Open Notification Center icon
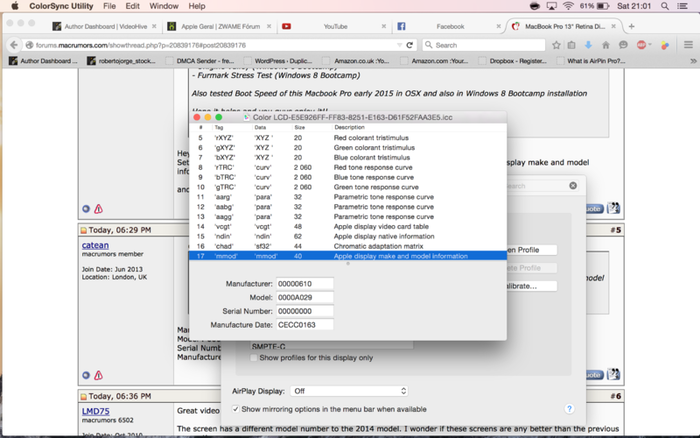 (x=683, y=6)
